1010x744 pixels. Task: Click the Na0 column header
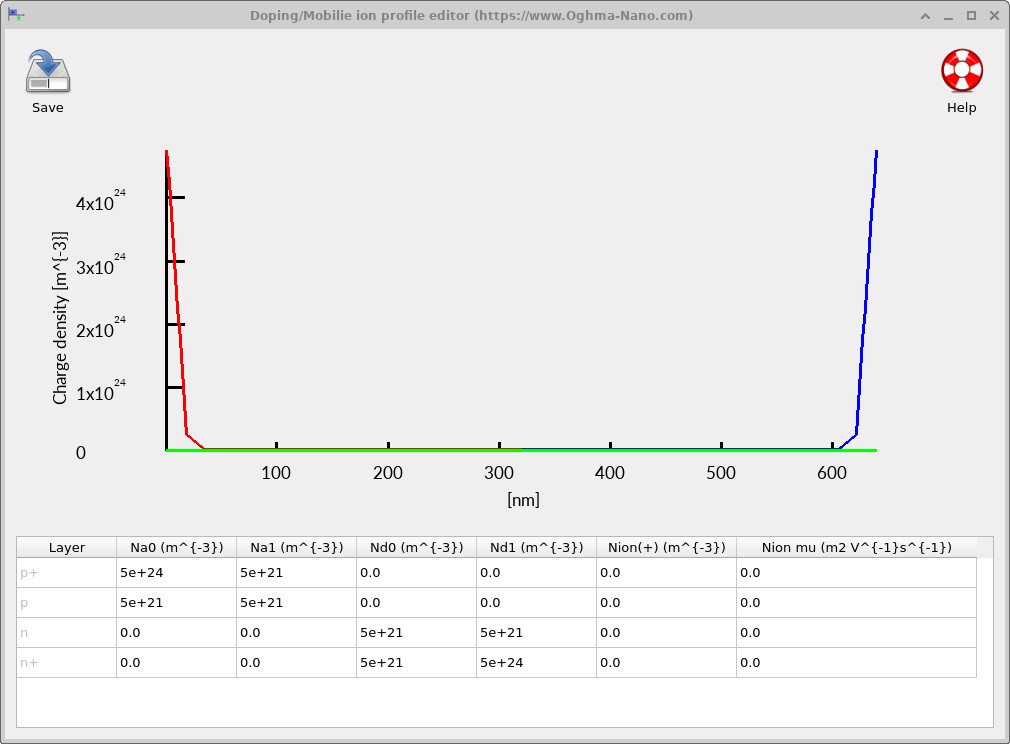pyautogui.click(x=176, y=547)
